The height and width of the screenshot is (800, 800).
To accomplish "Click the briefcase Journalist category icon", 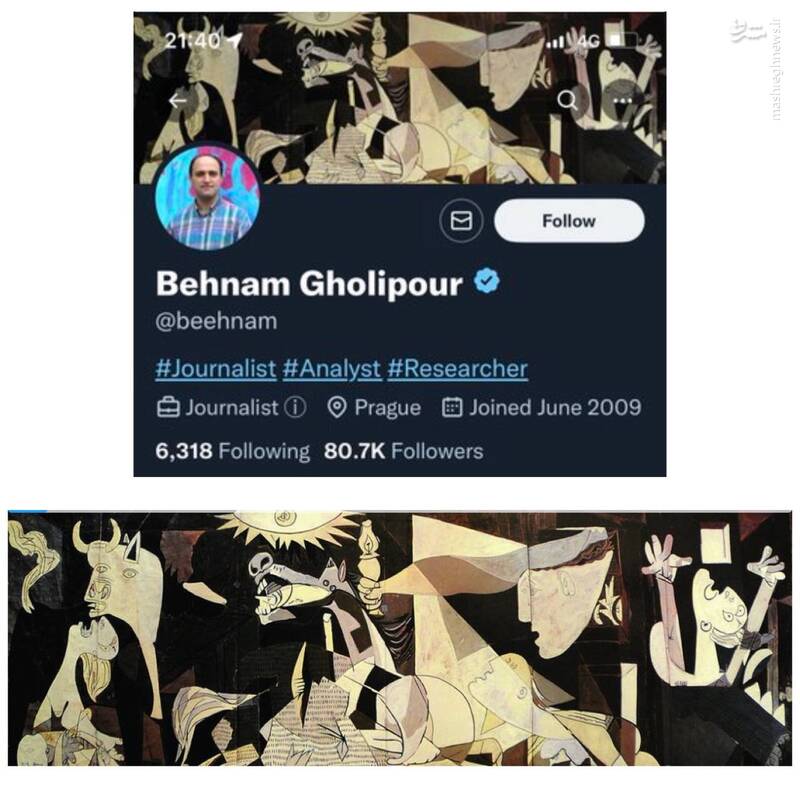I will click(168, 407).
